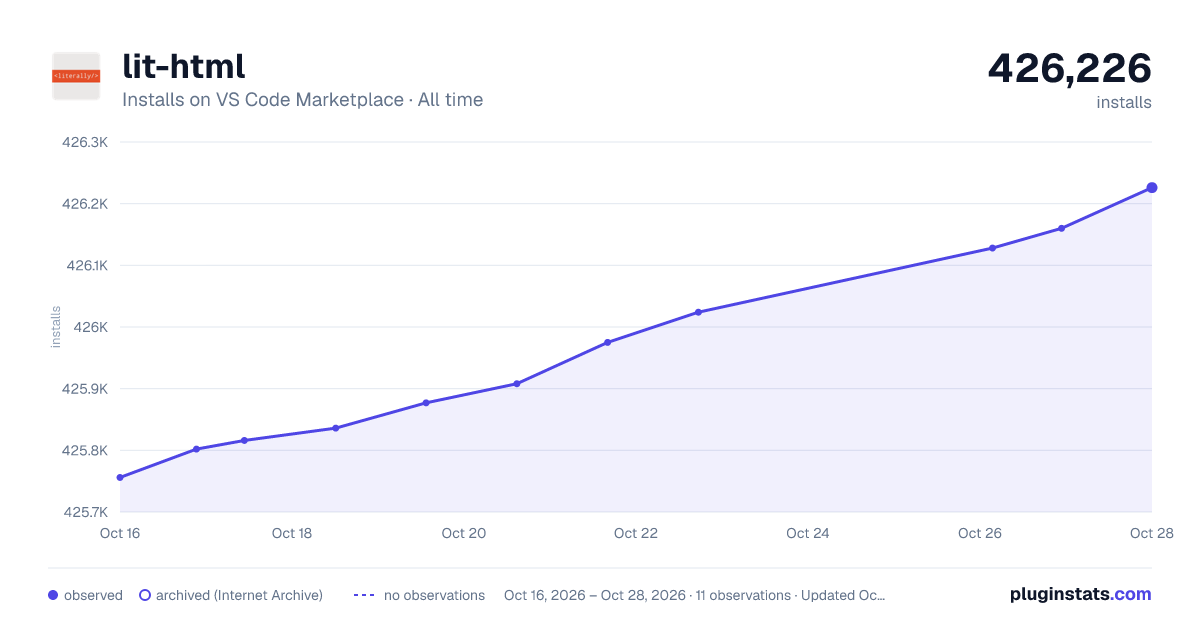The width and height of the screenshot is (1200, 630).
Task: Click the 'installs' label under the total count
Action: point(1124,102)
